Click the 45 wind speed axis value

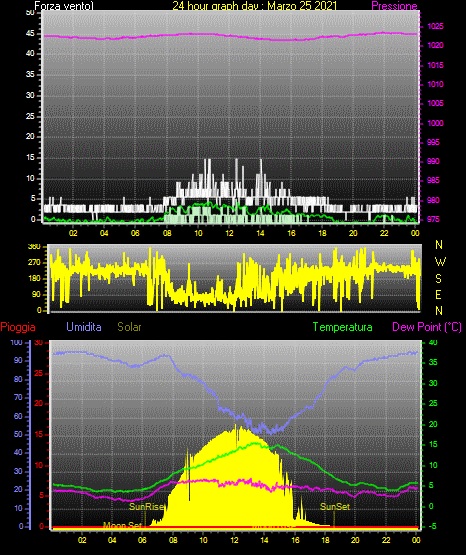coord(30,34)
